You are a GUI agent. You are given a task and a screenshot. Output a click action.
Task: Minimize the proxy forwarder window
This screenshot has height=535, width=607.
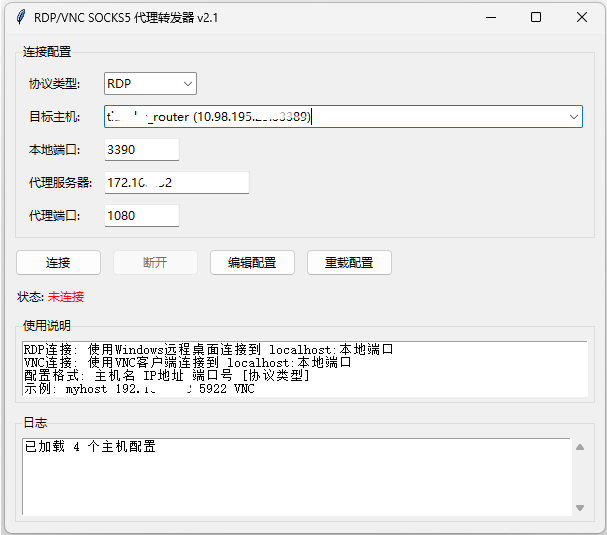(x=491, y=17)
